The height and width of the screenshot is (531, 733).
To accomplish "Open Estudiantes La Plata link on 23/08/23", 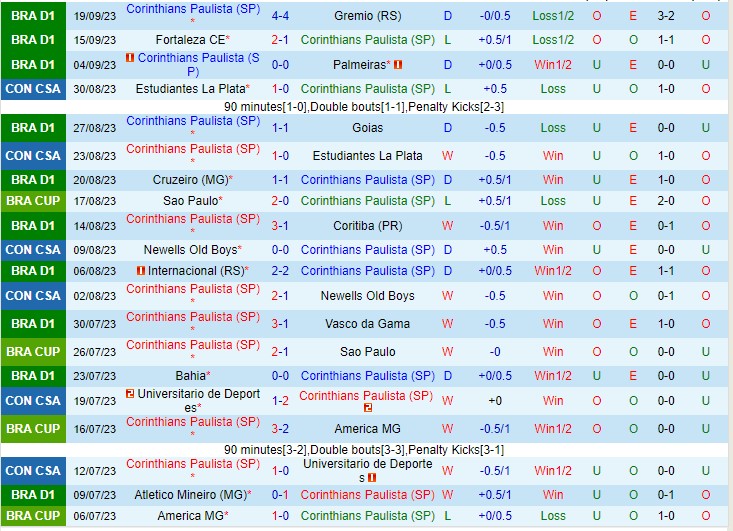I will 367,156.
